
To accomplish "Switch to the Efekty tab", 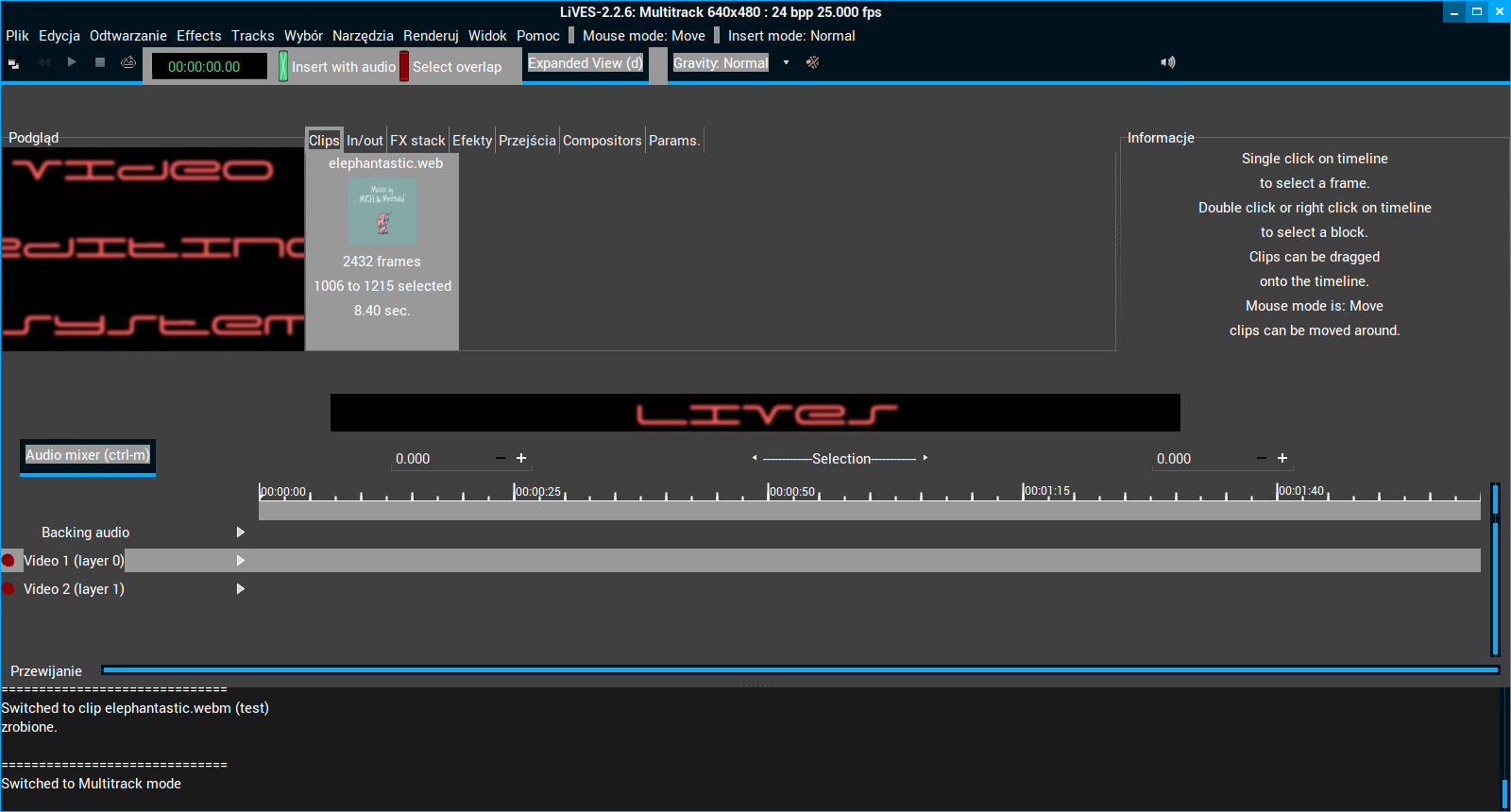I will (x=472, y=140).
